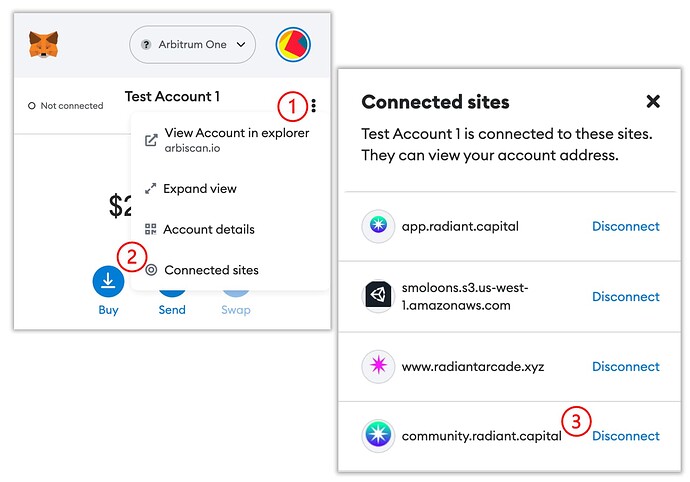Click the arbiscan.io subtitle text

(x=192, y=148)
